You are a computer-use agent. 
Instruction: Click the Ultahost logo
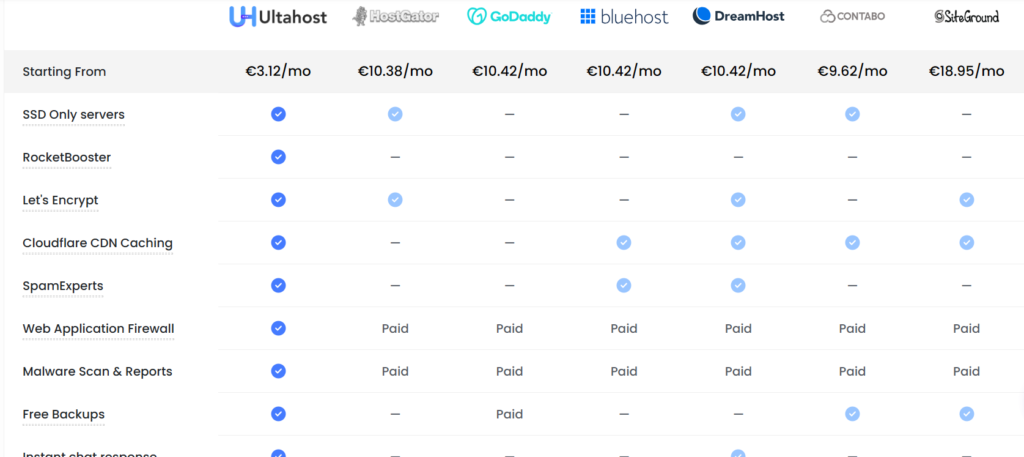click(278, 16)
